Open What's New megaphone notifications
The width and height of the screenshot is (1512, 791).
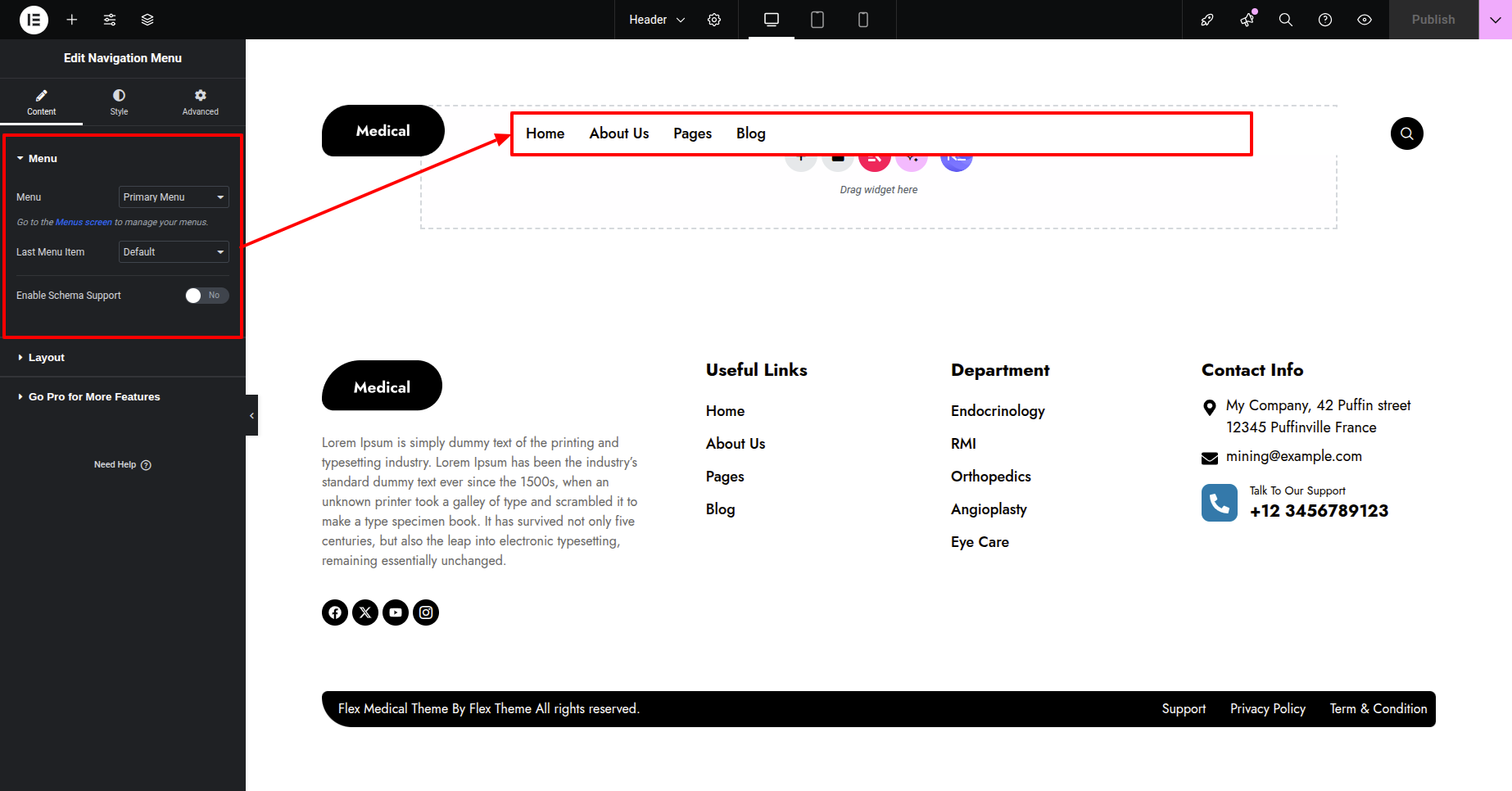click(x=1247, y=20)
